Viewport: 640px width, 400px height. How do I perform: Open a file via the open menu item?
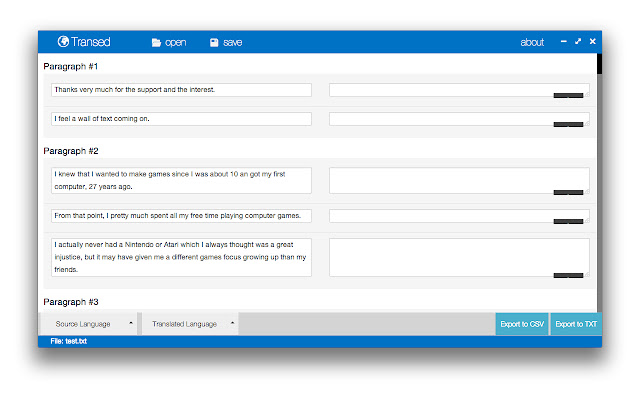tap(169, 42)
